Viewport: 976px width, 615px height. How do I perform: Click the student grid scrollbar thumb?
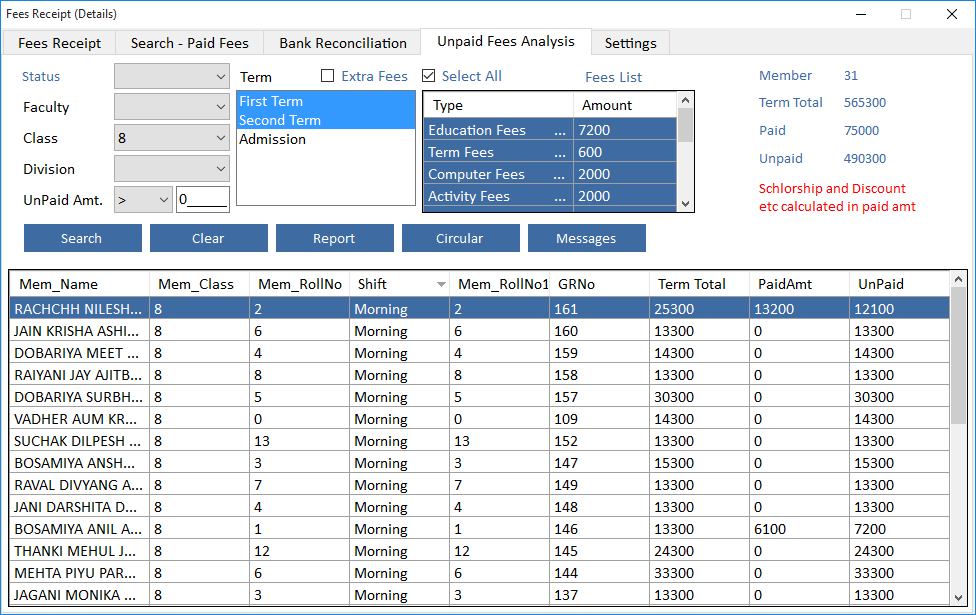point(959,355)
